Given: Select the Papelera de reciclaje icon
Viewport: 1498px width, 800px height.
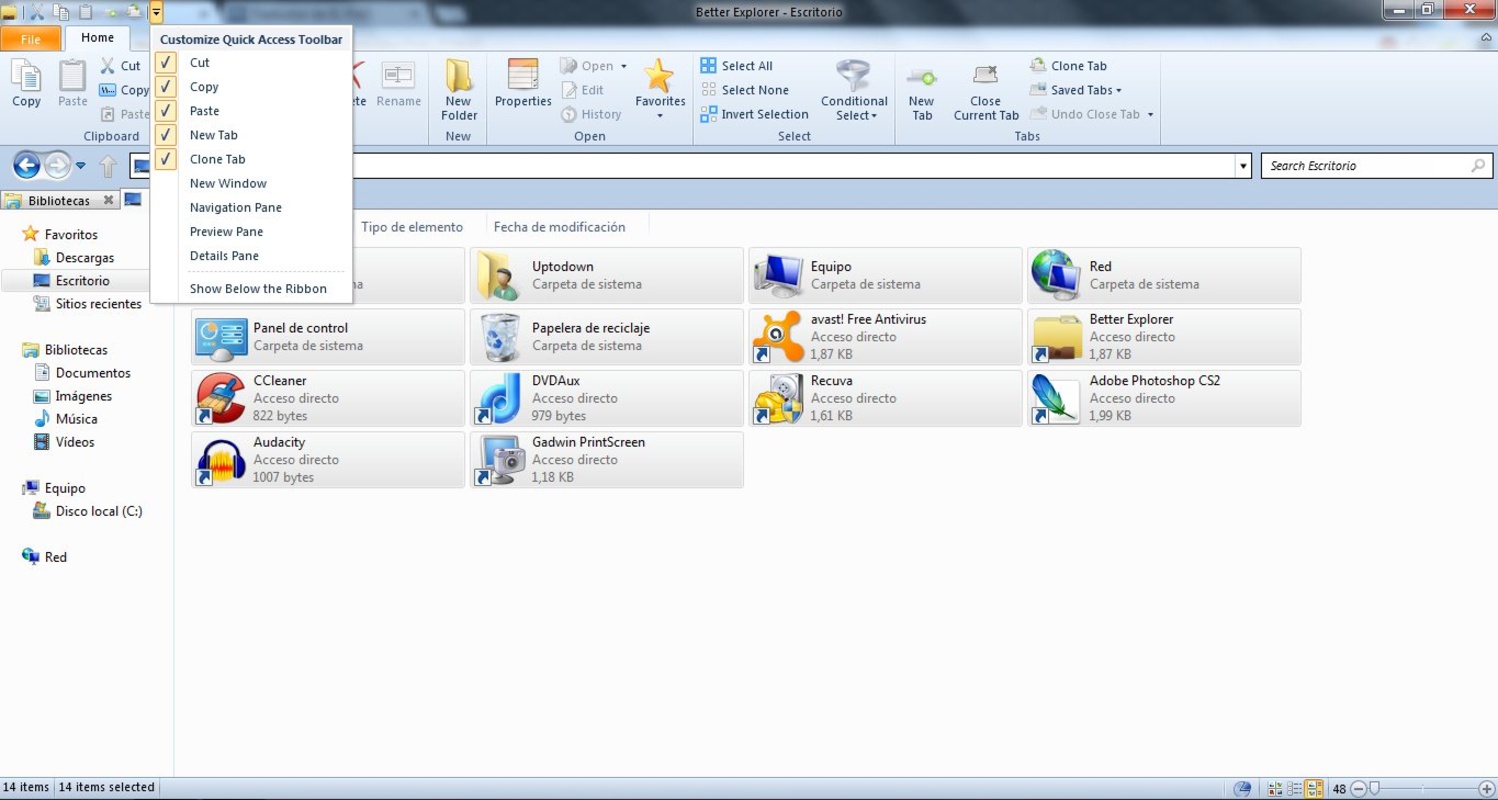Looking at the screenshot, I should click(x=500, y=337).
